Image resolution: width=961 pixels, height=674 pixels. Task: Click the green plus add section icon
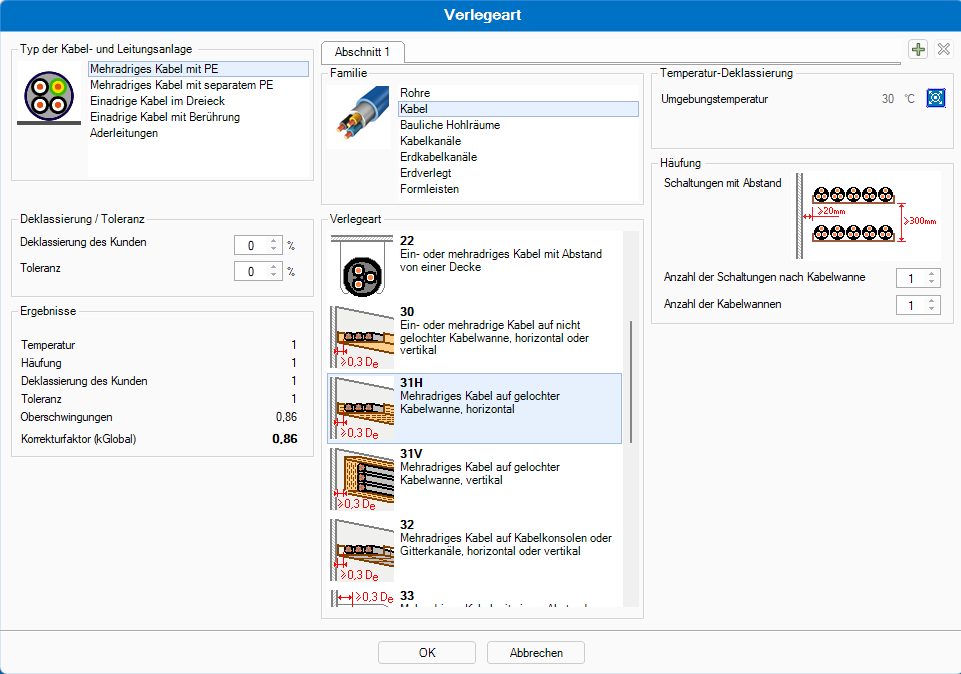(x=917, y=49)
